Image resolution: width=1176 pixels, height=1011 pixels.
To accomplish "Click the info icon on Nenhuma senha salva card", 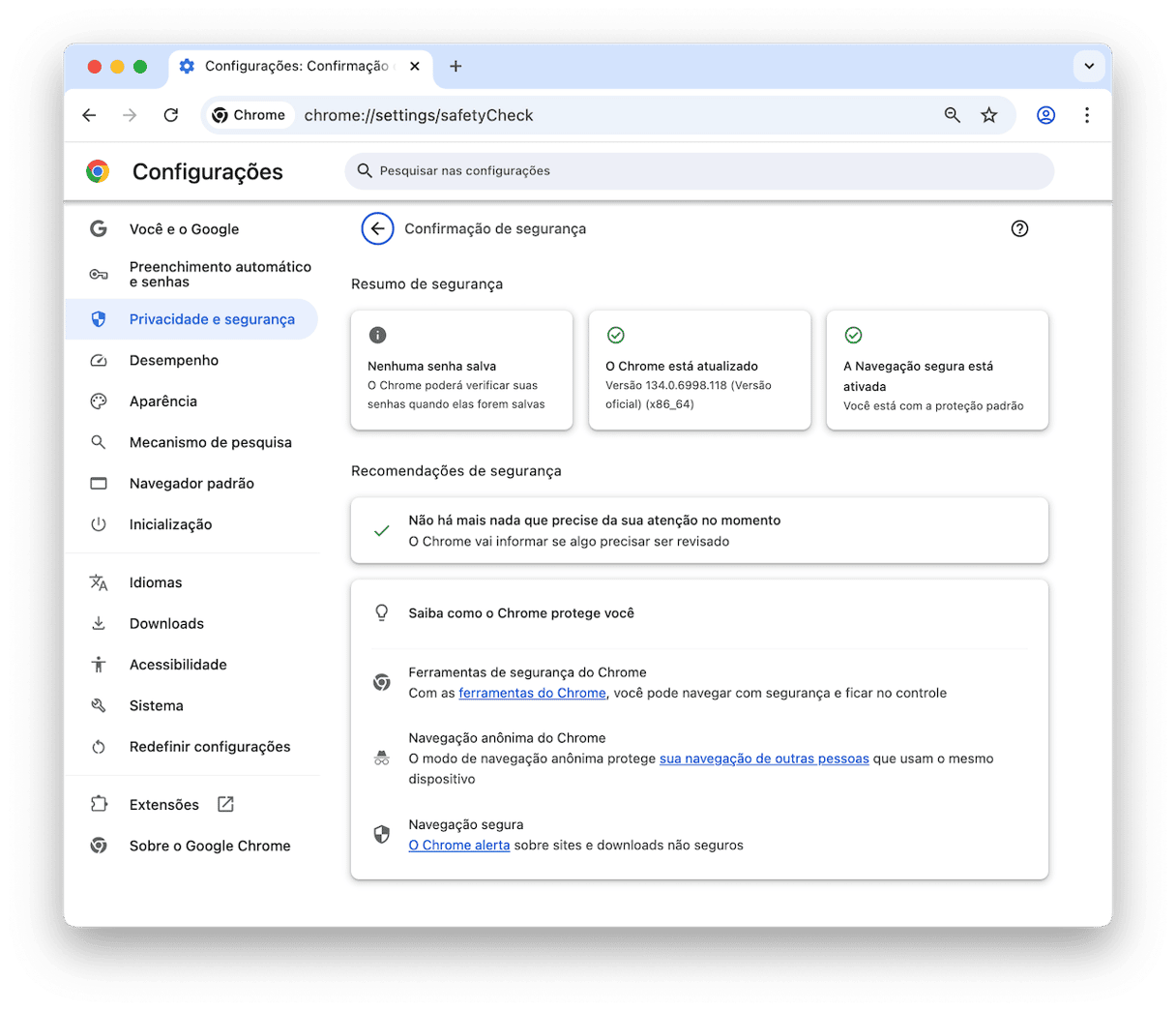I will [378, 335].
